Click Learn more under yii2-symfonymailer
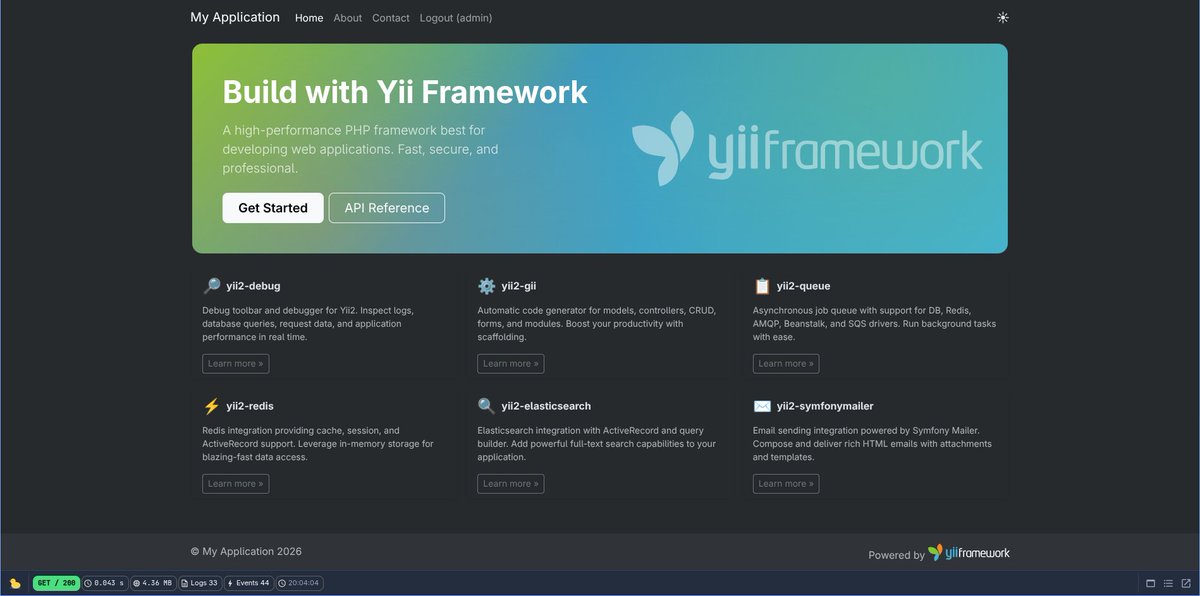The width and height of the screenshot is (1200, 596). 786,484
